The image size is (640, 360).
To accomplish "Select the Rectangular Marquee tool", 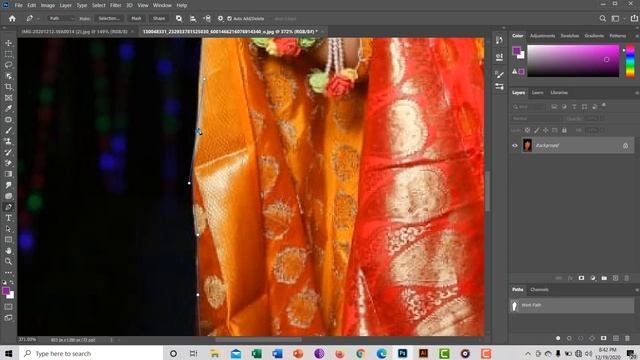I will 8,54.
